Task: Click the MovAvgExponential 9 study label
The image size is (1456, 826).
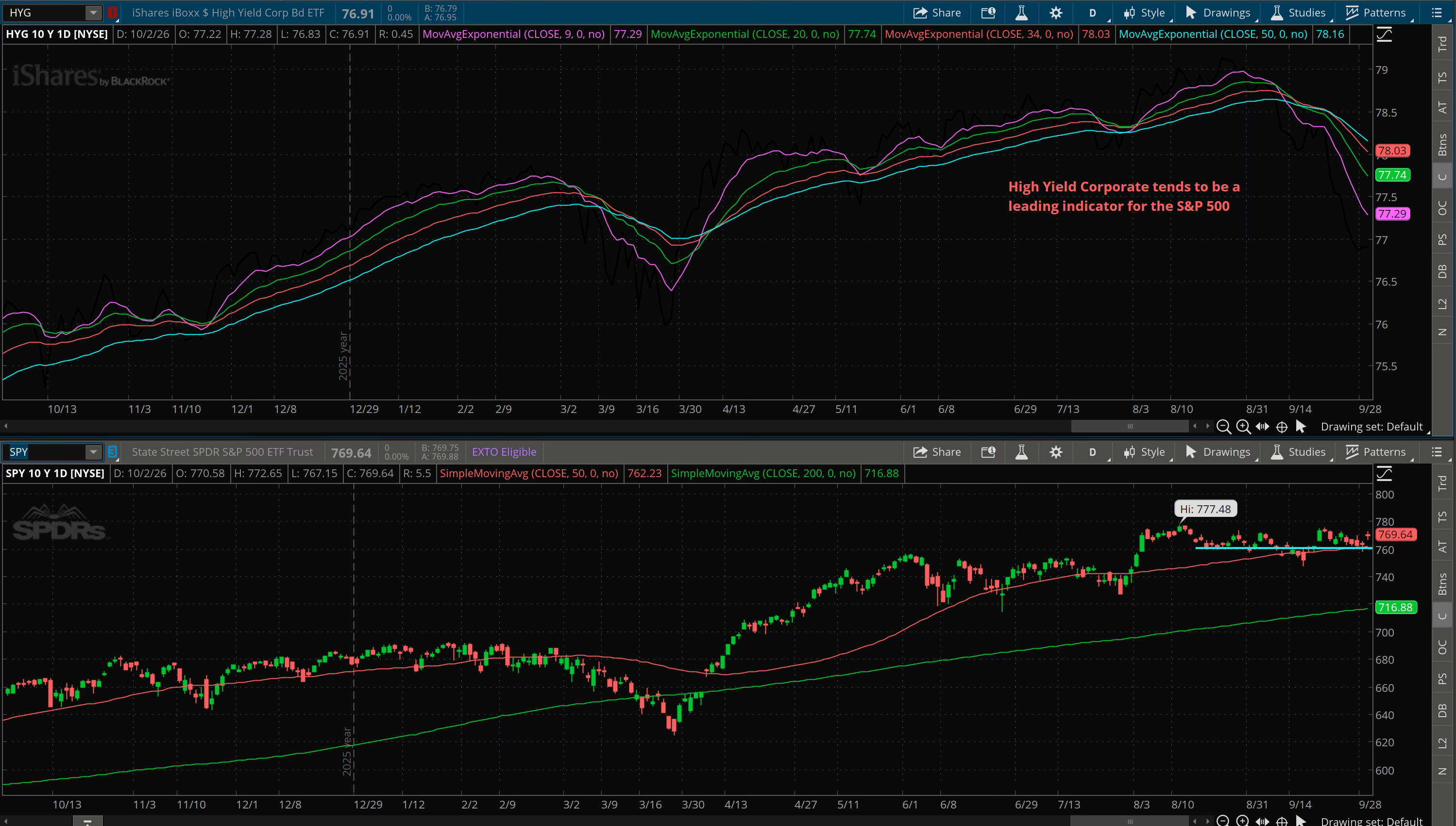Action: click(514, 34)
